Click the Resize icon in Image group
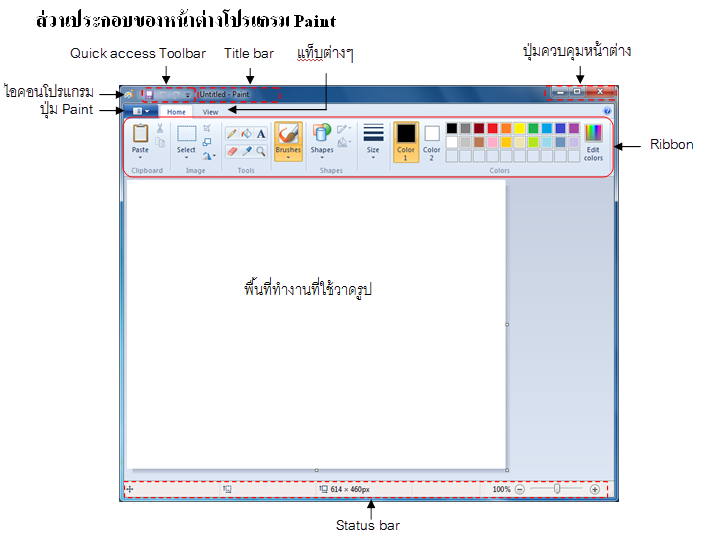This screenshot has height=534, width=706. [x=207, y=142]
